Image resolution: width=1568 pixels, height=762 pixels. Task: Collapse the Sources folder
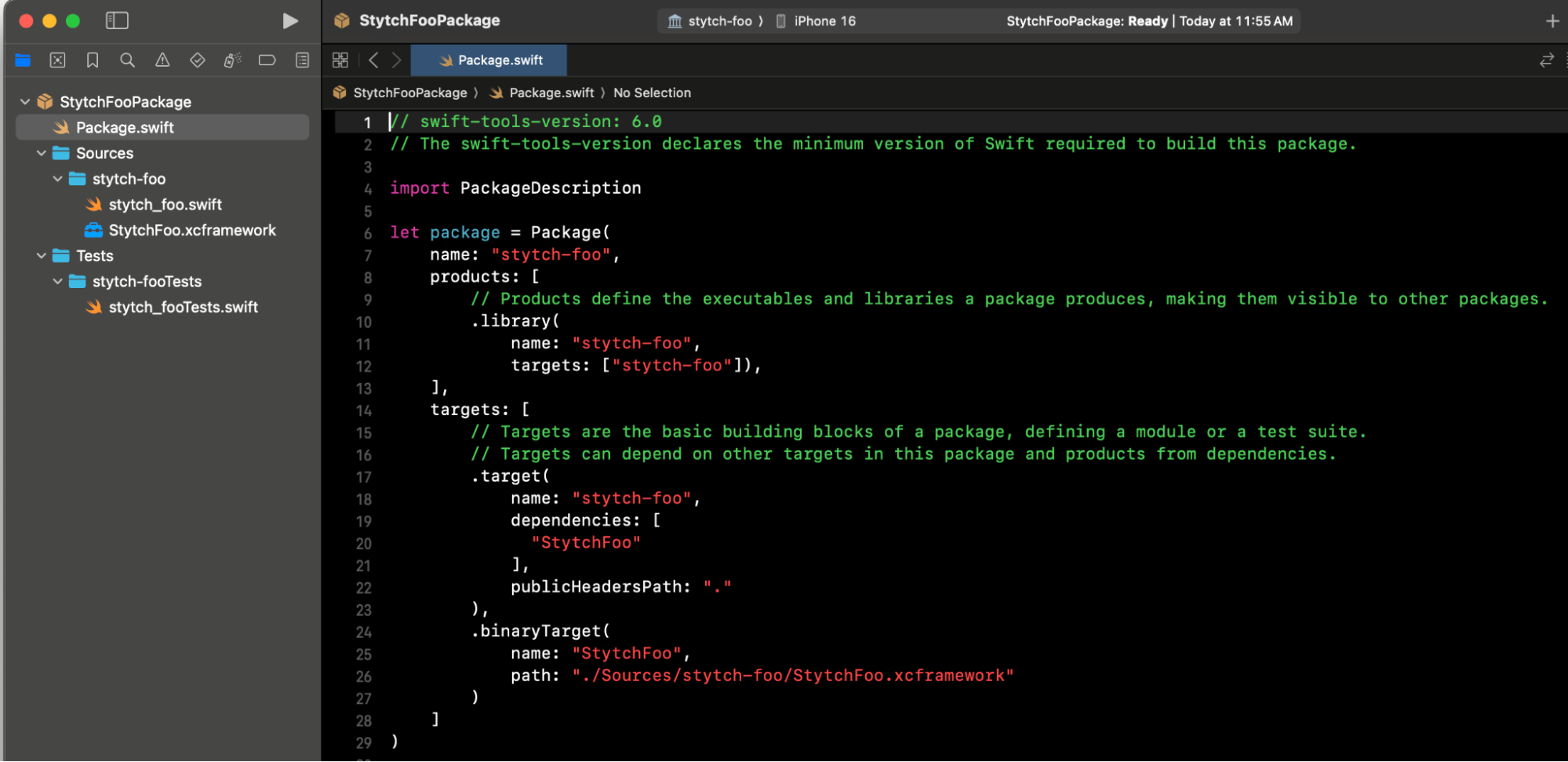click(42, 153)
